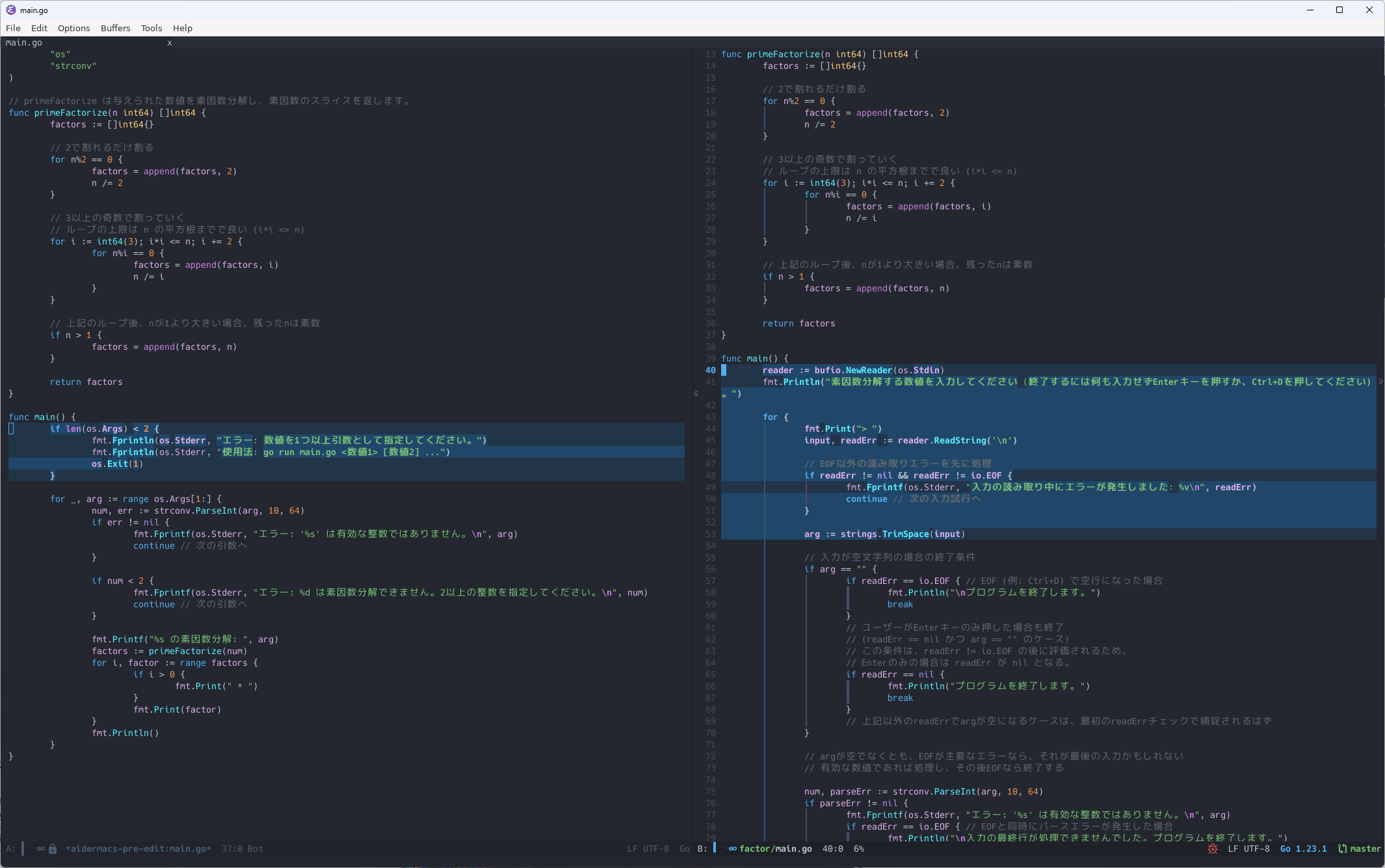Open the Go 1.23.1 major mode menu
1385x868 pixels.
(x=1303, y=848)
